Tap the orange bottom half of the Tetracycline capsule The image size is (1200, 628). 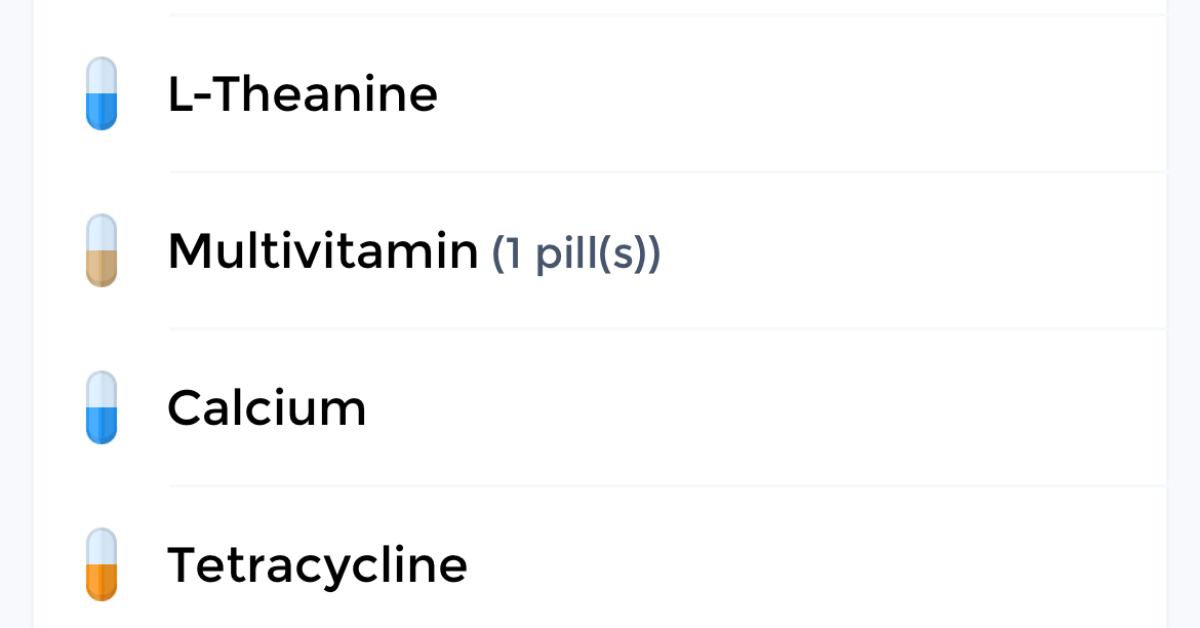click(102, 582)
